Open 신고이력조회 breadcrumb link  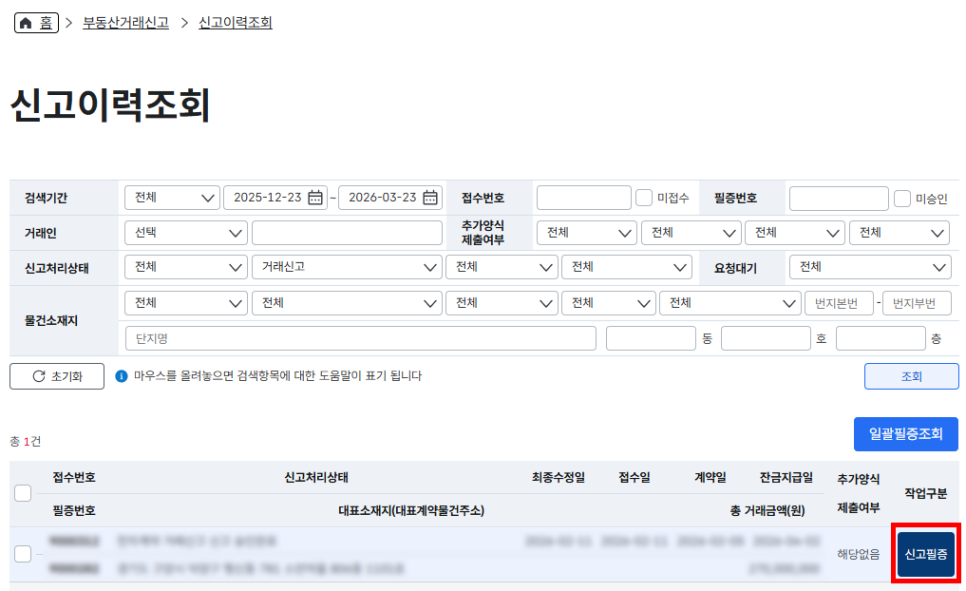click(x=235, y=22)
